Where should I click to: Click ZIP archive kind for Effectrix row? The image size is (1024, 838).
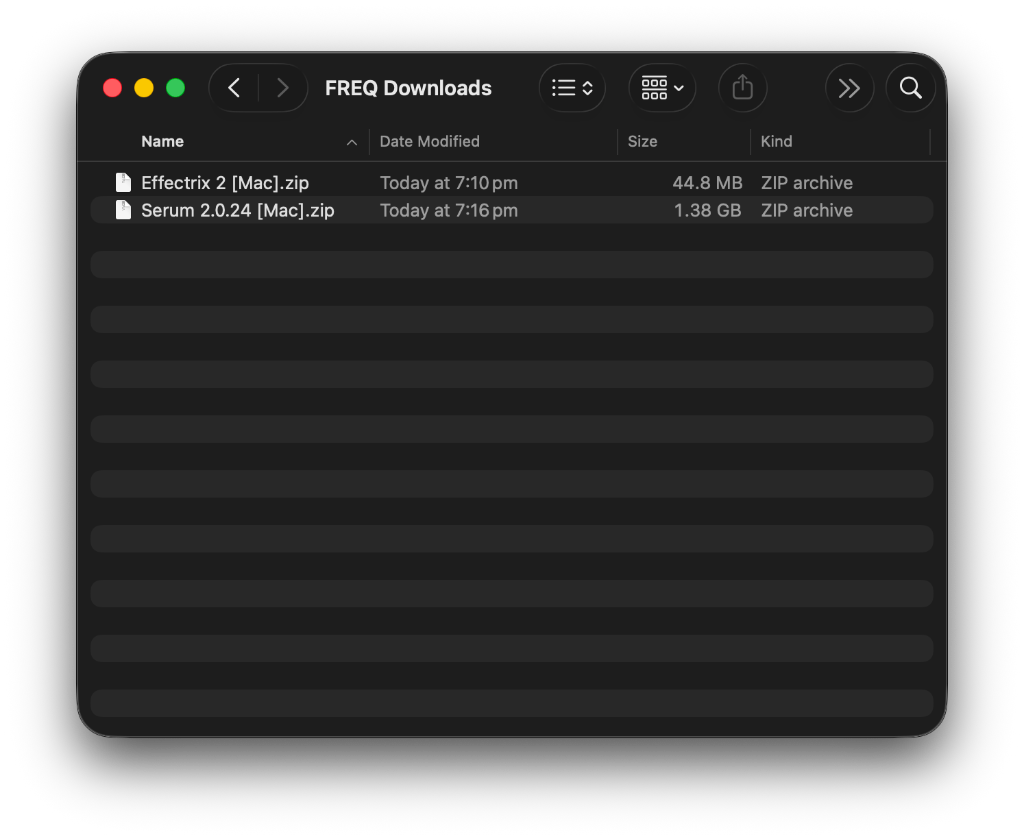pos(807,183)
